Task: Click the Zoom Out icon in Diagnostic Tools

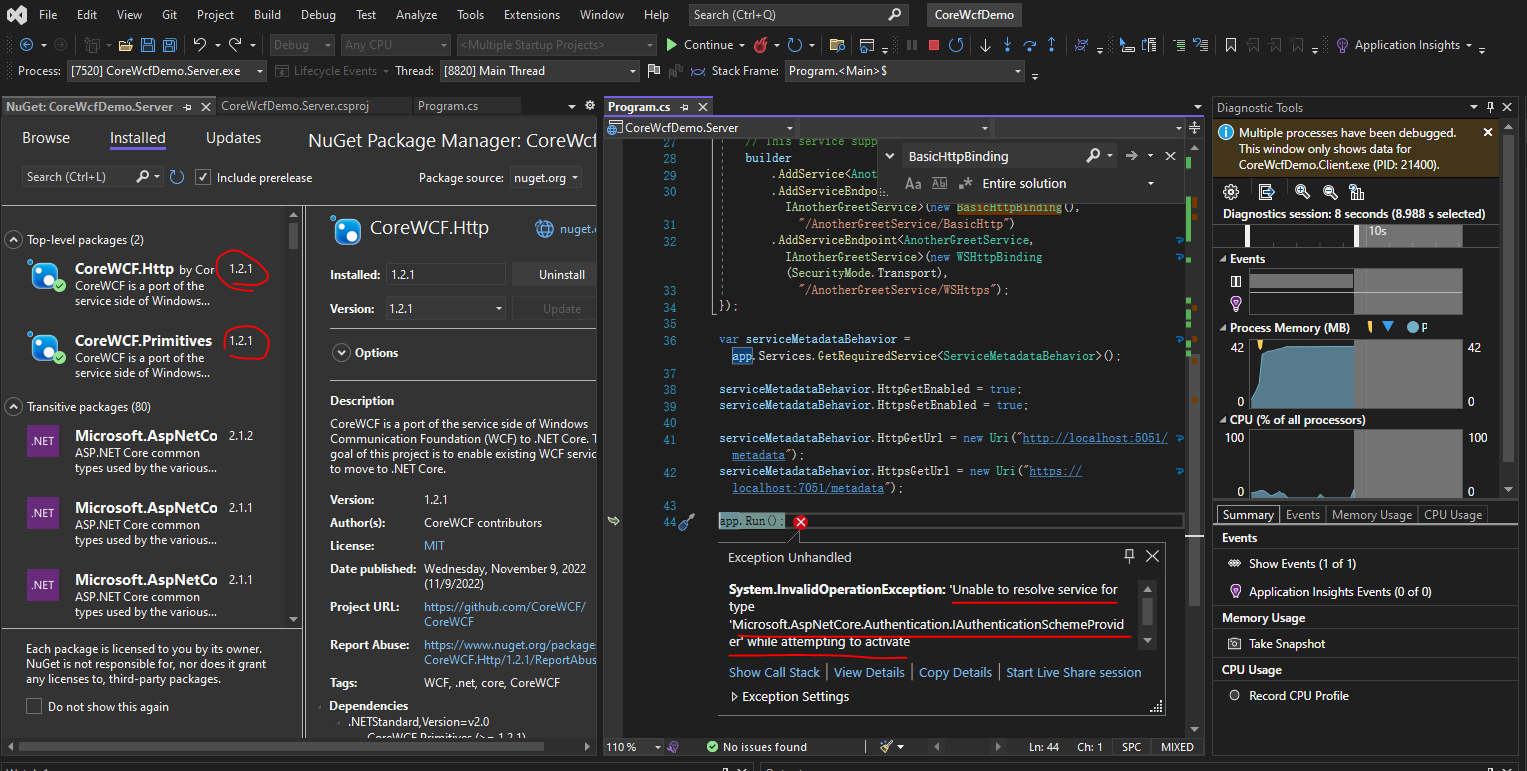Action: pos(1330,192)
